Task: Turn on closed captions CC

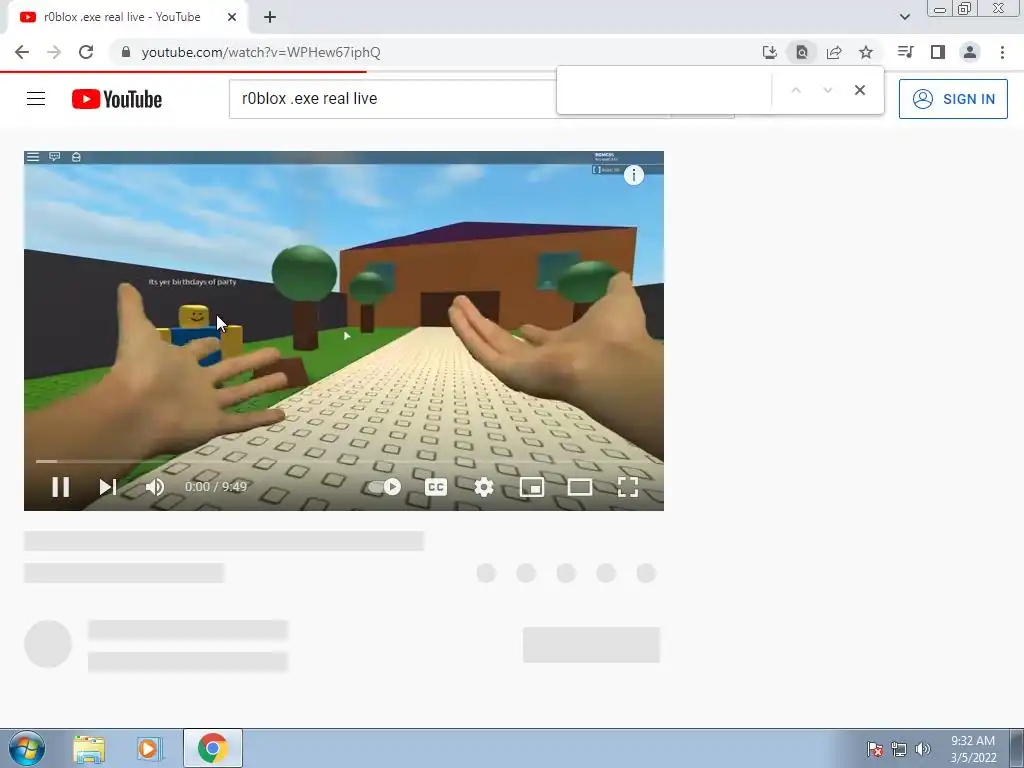Action: 436,487
